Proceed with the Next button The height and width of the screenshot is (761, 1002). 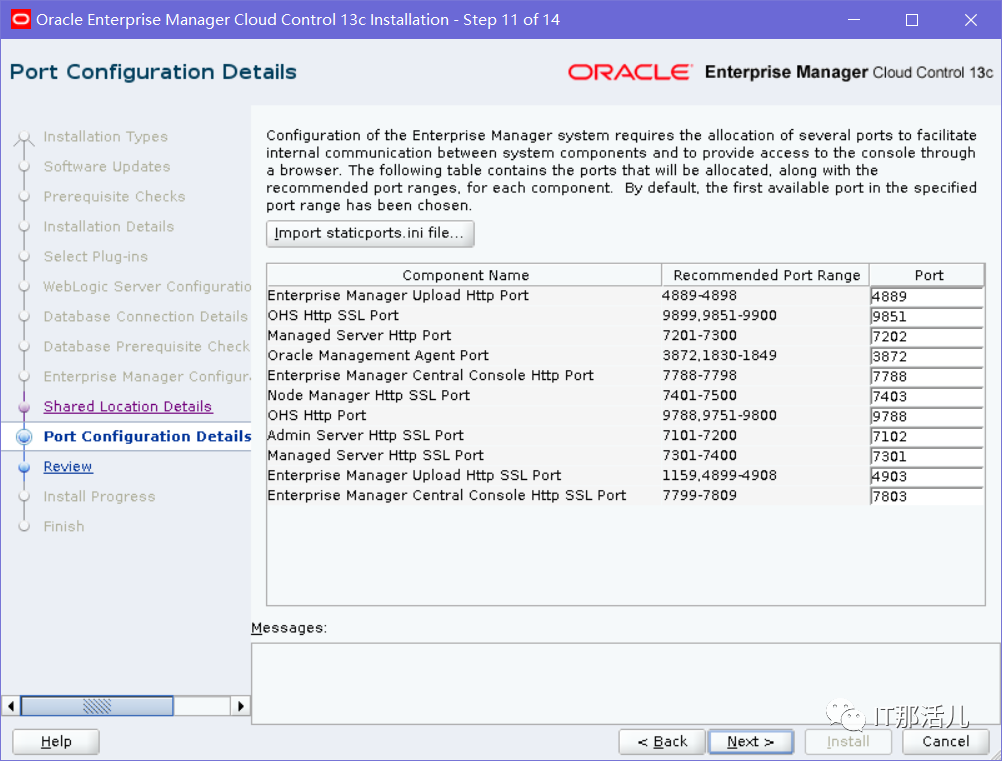pyautogui.click(x=751, y=742)
